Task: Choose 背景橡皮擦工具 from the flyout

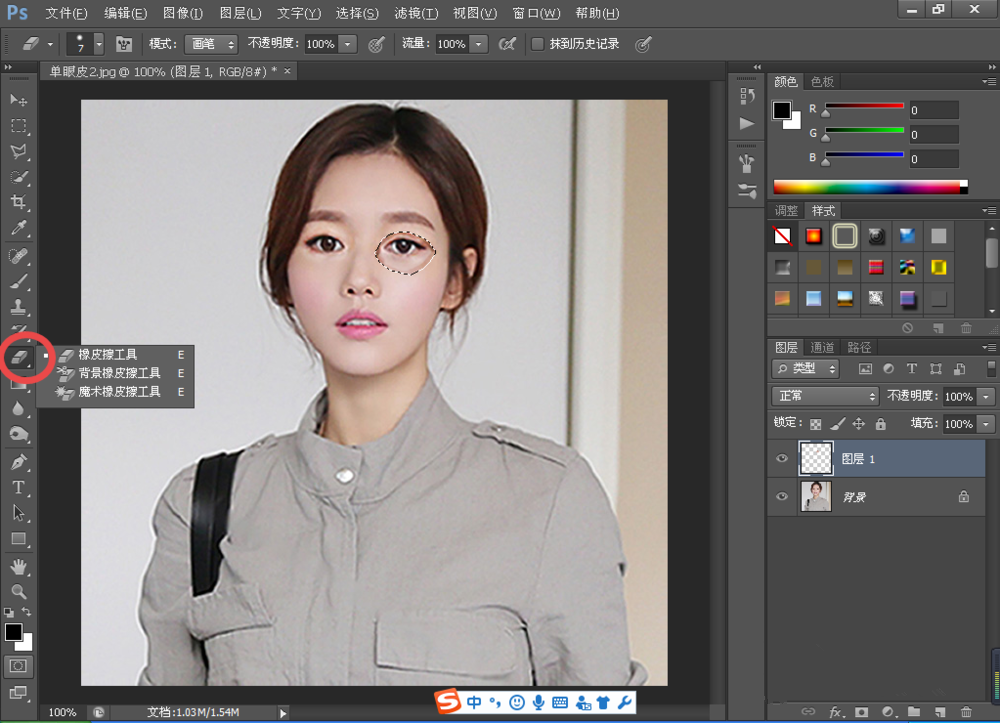Action: click(x=119, y=373)
